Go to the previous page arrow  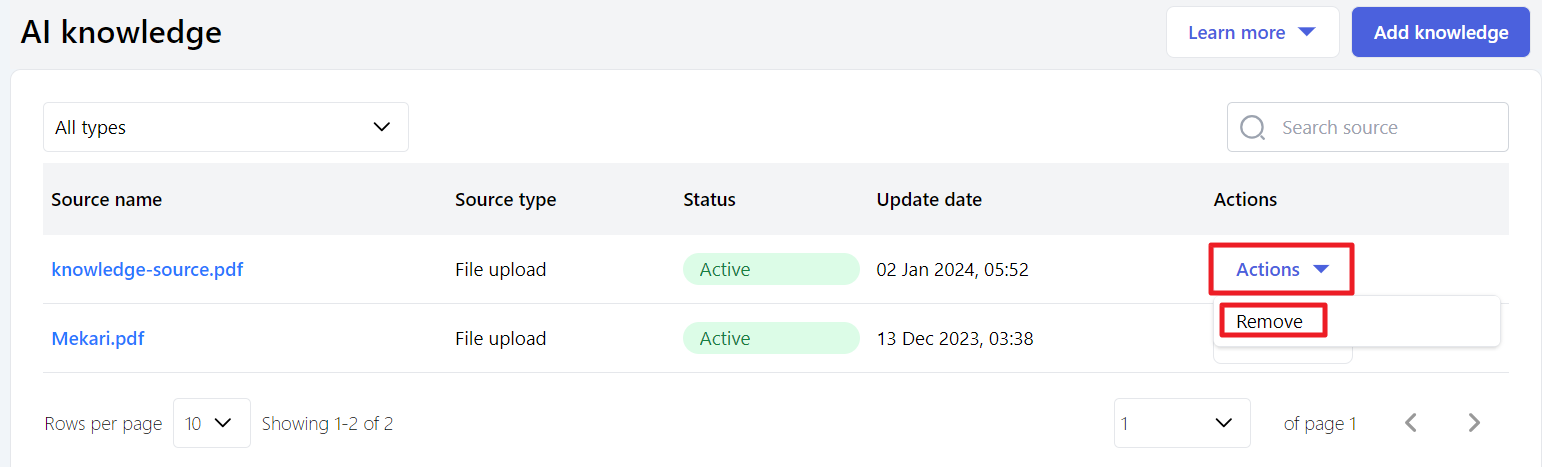[1411, 423]
